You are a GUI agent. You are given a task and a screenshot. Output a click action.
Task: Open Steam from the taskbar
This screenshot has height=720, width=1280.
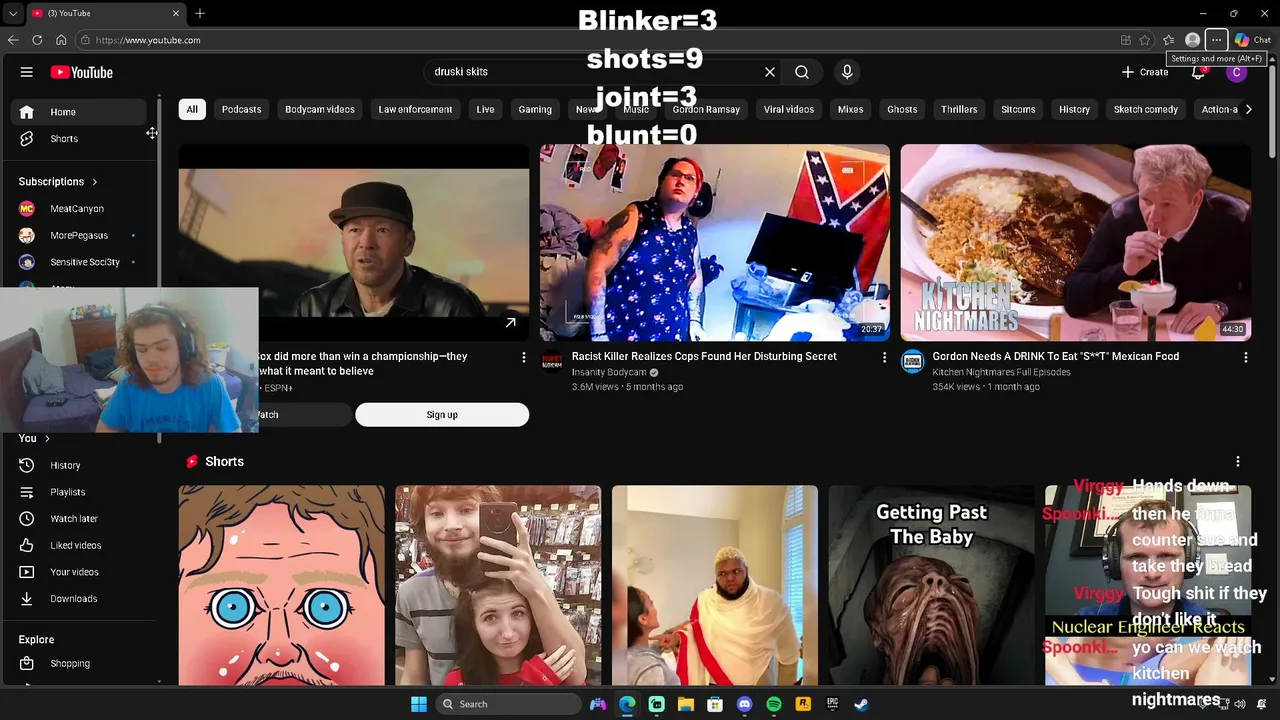(x=861, y=704)
